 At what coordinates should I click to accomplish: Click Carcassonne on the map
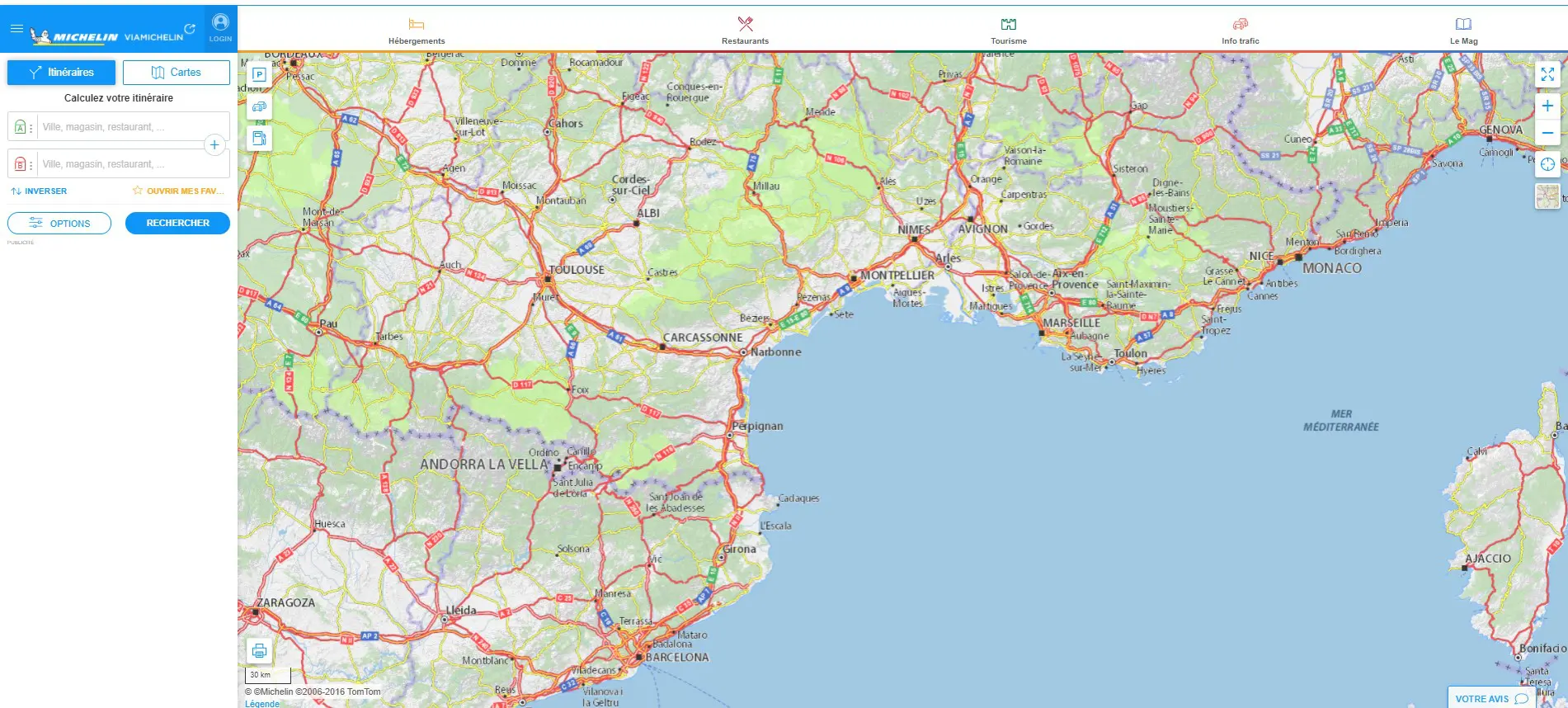[703, 337]
